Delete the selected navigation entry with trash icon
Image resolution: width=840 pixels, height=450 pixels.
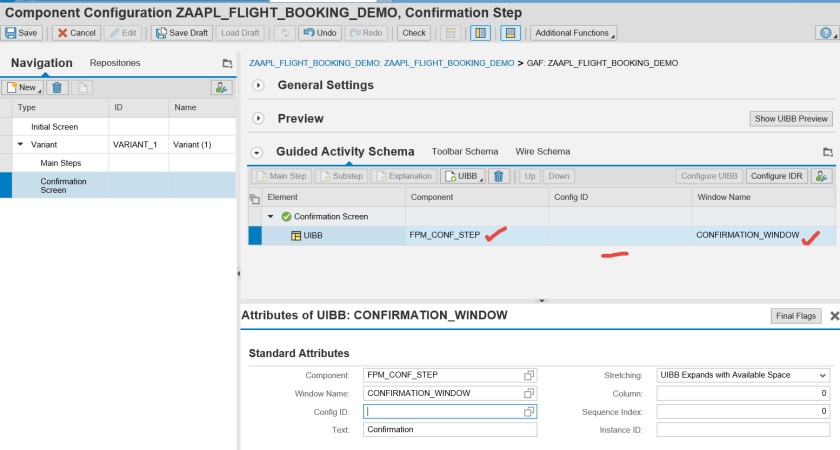pos(58,88)
